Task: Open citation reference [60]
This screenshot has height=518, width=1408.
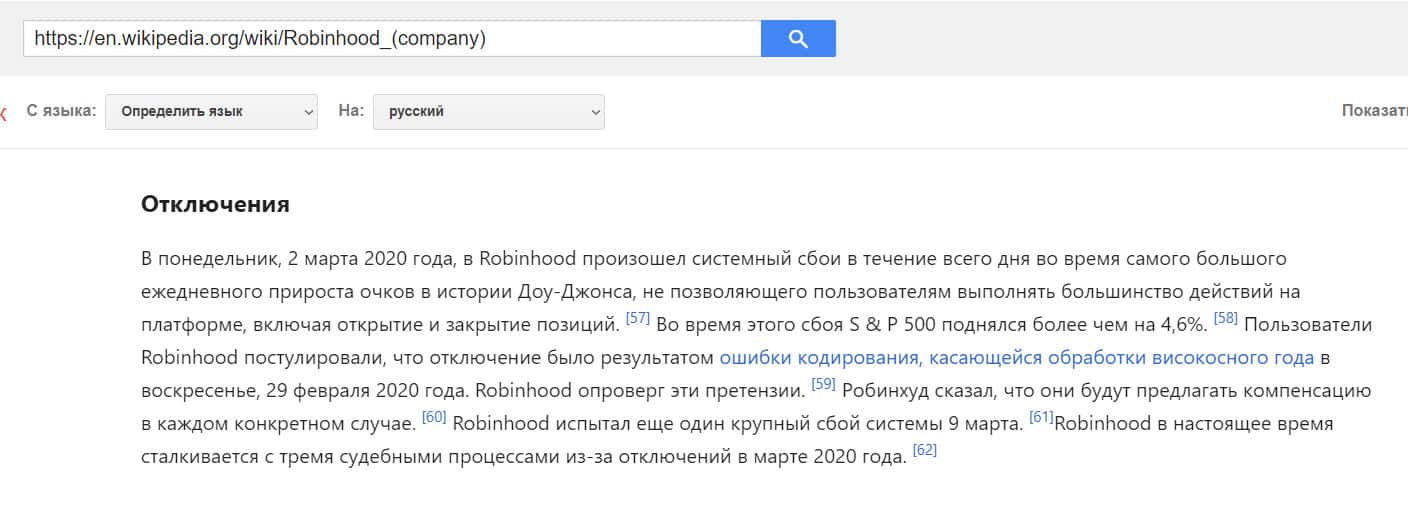Action: pyautogui.click(x=434, y=417)
